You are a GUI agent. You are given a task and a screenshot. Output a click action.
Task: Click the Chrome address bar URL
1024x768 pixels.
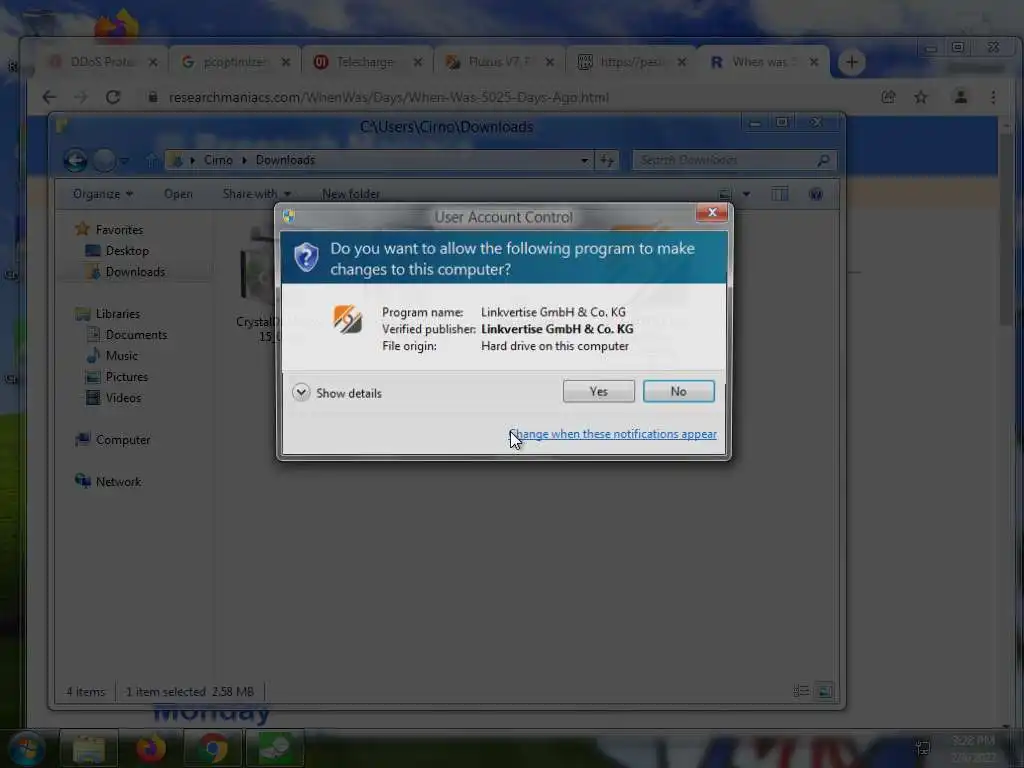coord(389,97)
